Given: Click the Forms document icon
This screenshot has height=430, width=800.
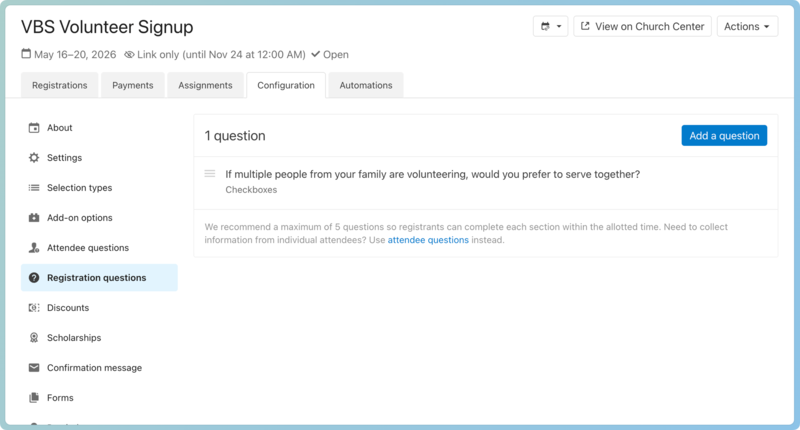Looking at the screenshot, I should [x=34, y=398].
